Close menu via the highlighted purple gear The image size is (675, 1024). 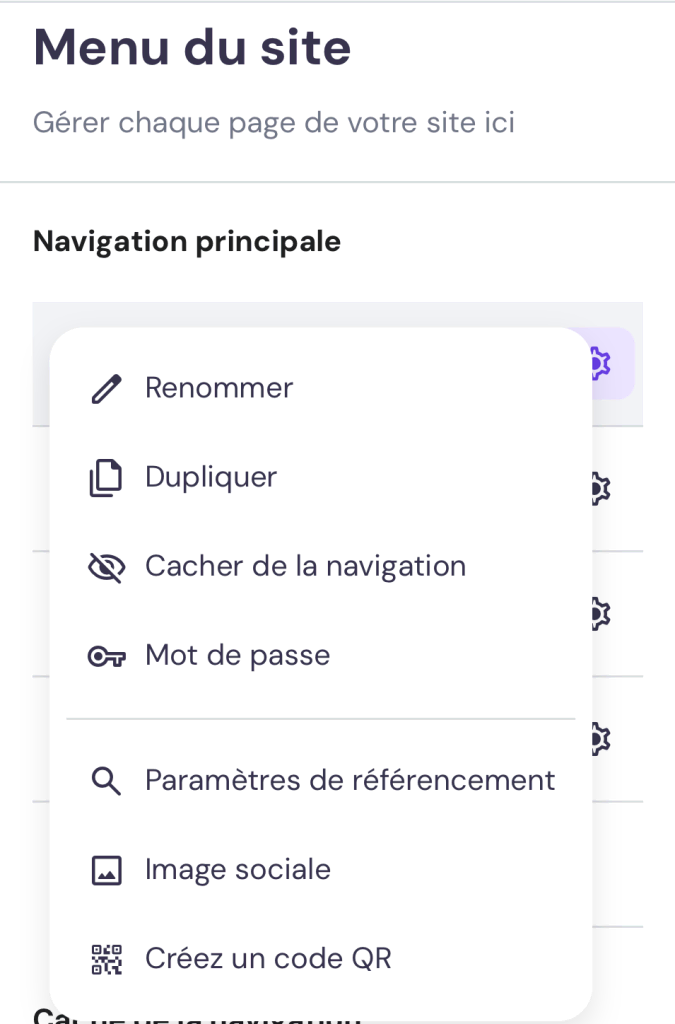point(602,363)
